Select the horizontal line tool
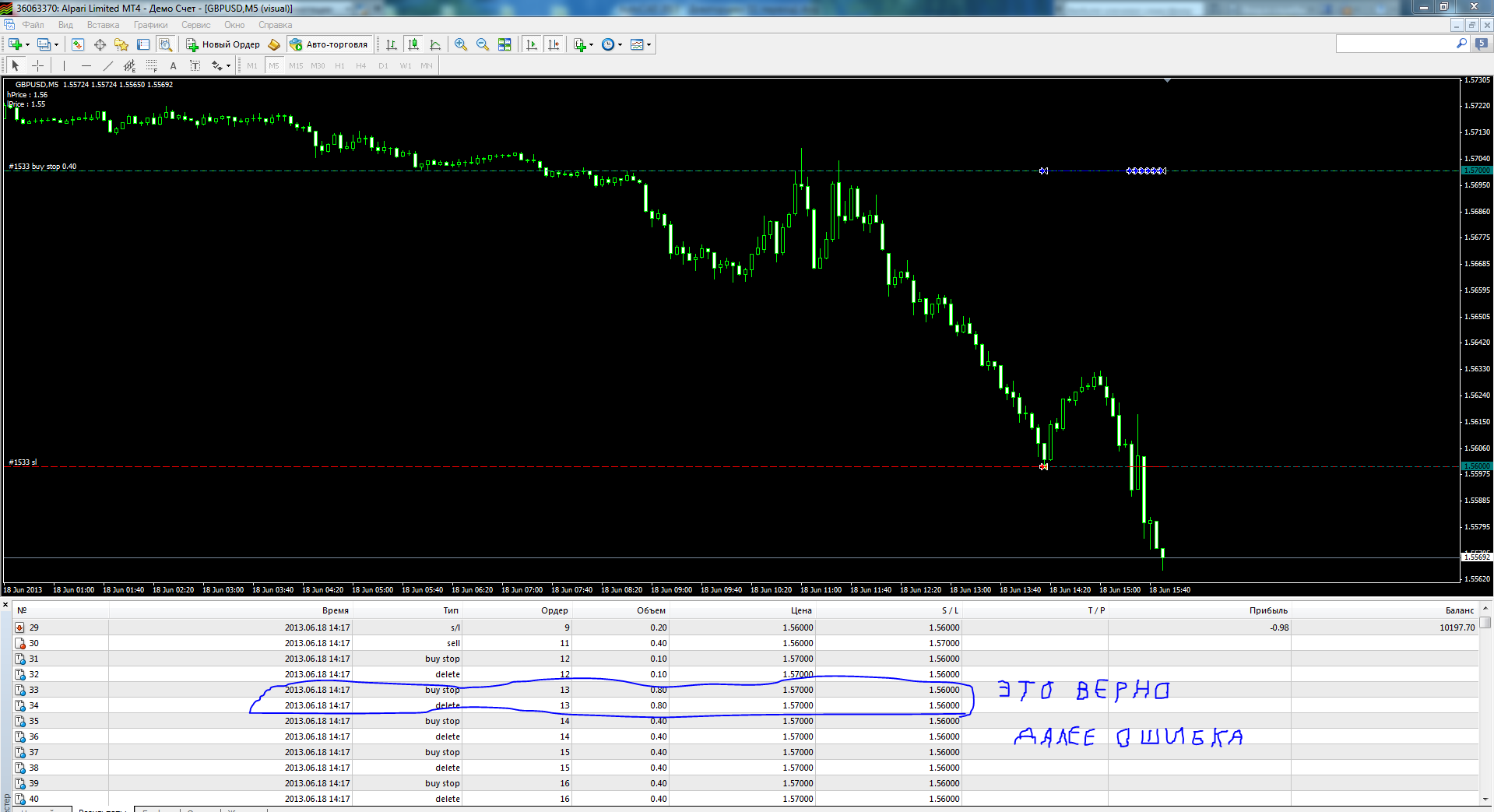This screenshot has height=812, width=1494. pos(86,65)
